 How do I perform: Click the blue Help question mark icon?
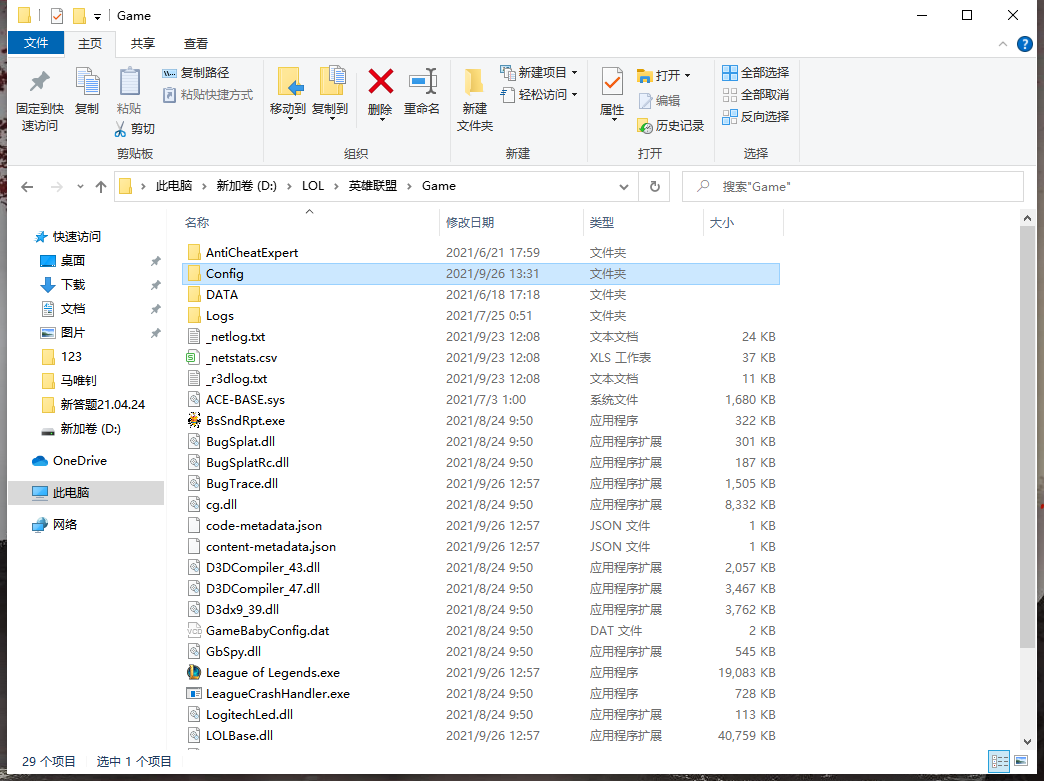(1025, 44)
